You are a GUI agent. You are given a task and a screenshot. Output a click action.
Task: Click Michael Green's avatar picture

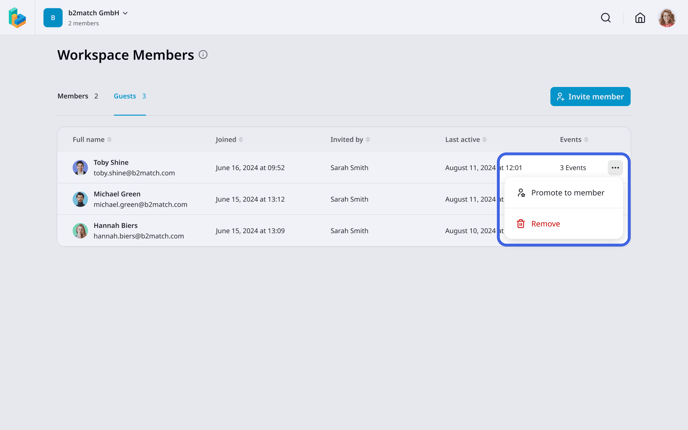80,199
